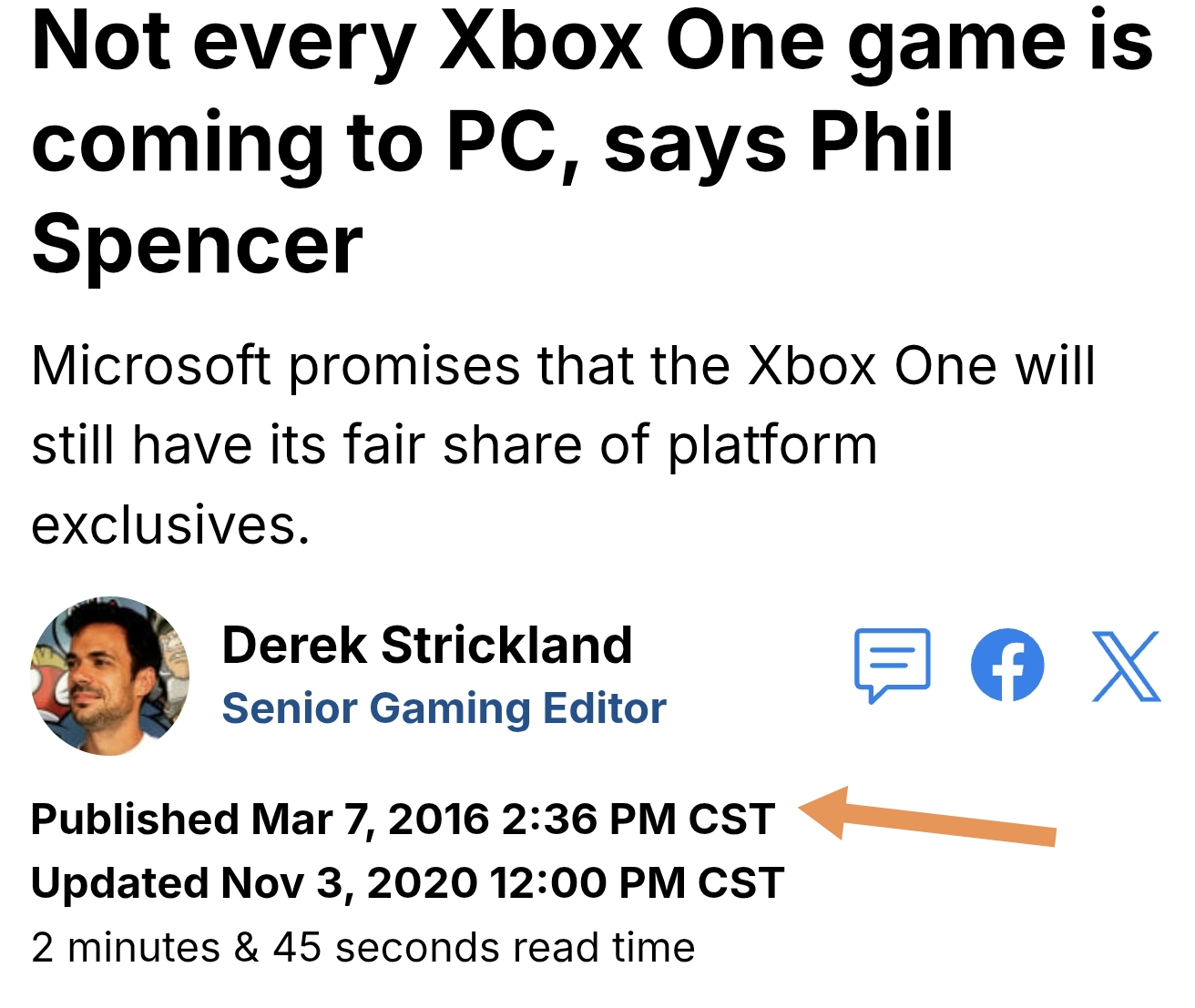Click the subtitle starting with "Microsoft promises"
The height and width of the screenshot is (1008, 1195).
click(x=563, y=366)
